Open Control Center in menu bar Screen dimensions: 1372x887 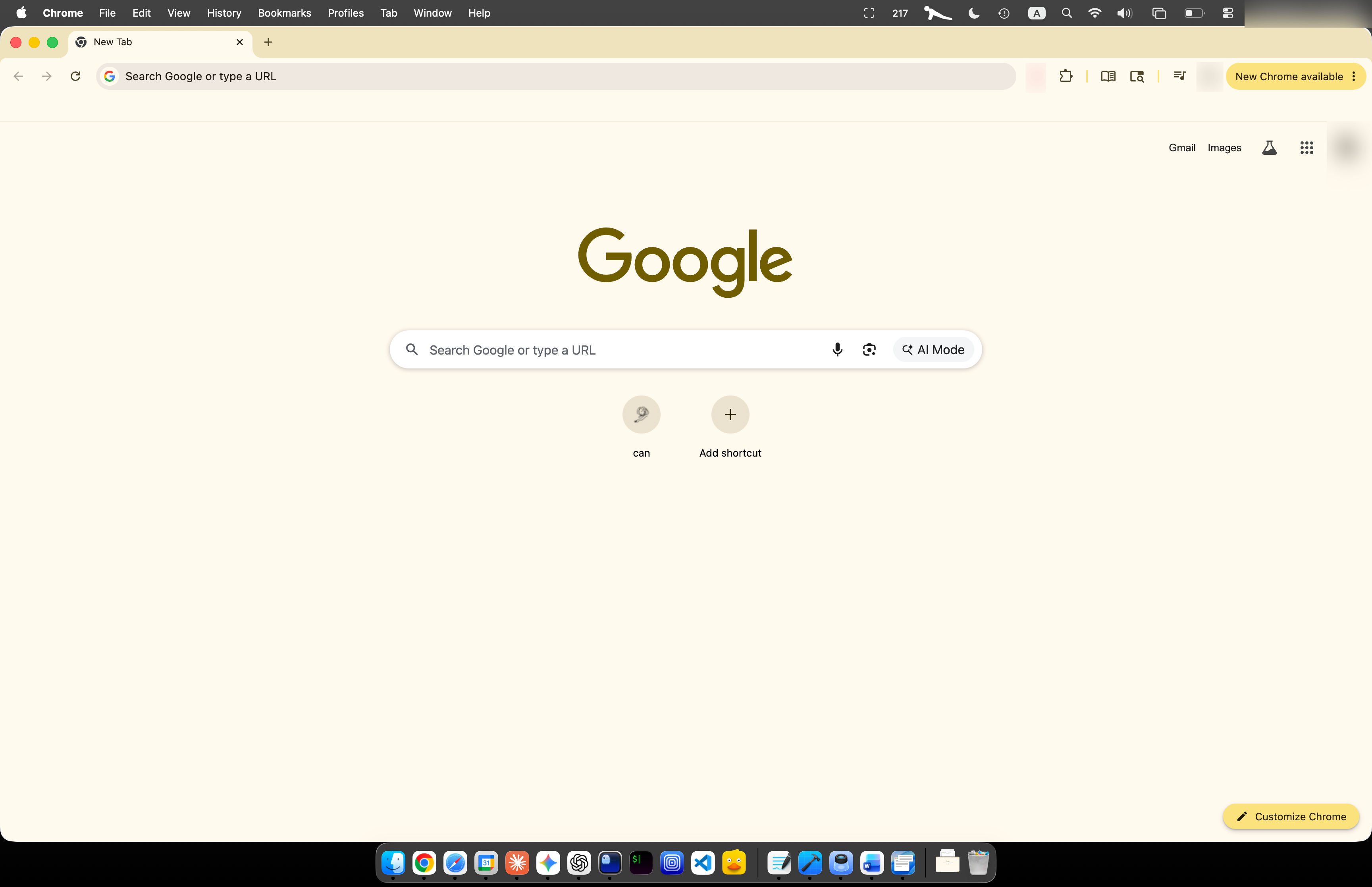(1227, 13)
